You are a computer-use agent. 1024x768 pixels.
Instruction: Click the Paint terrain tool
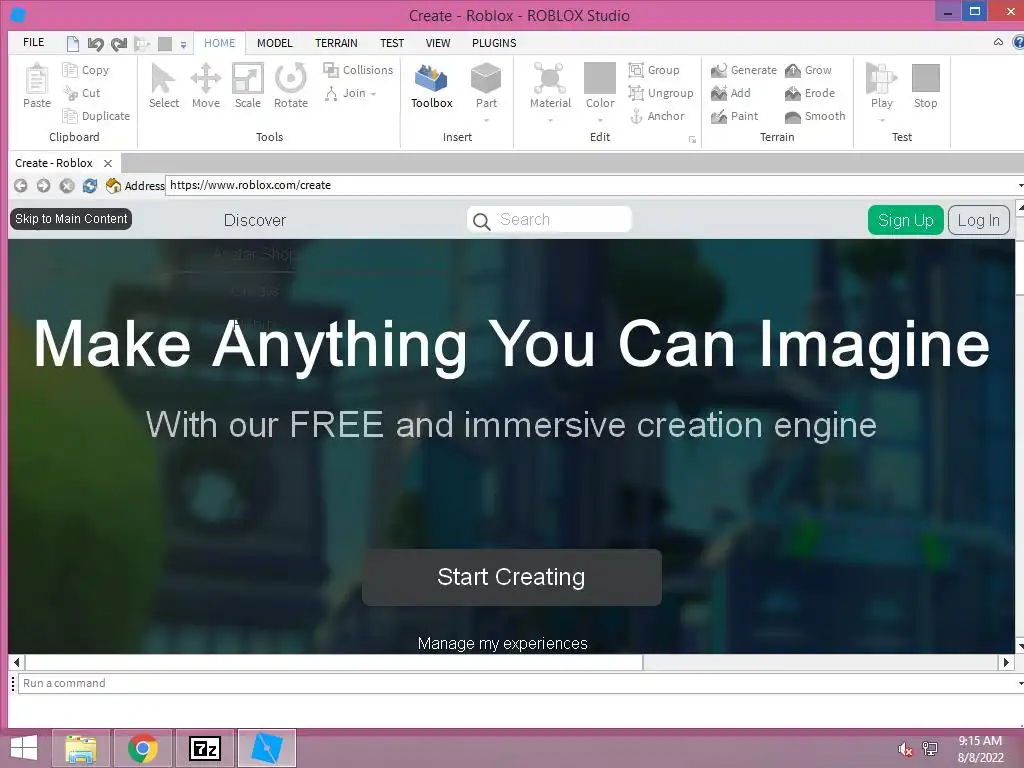coord(735,116)
